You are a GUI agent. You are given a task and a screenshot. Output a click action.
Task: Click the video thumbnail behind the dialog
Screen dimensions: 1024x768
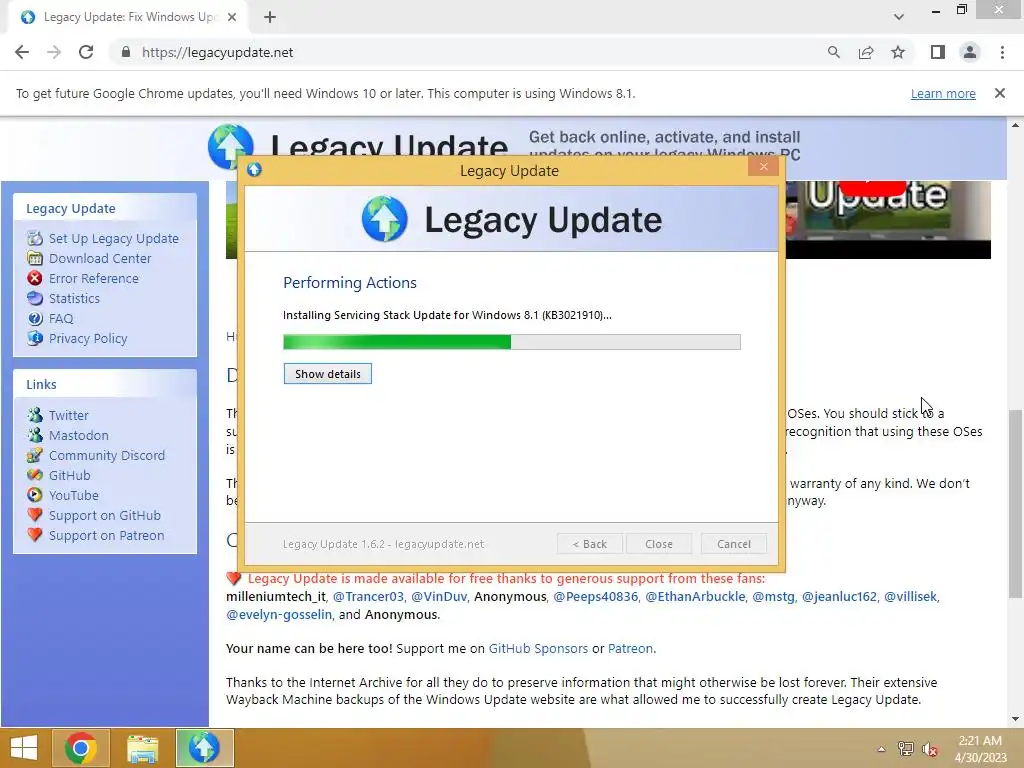coord(888,219)
